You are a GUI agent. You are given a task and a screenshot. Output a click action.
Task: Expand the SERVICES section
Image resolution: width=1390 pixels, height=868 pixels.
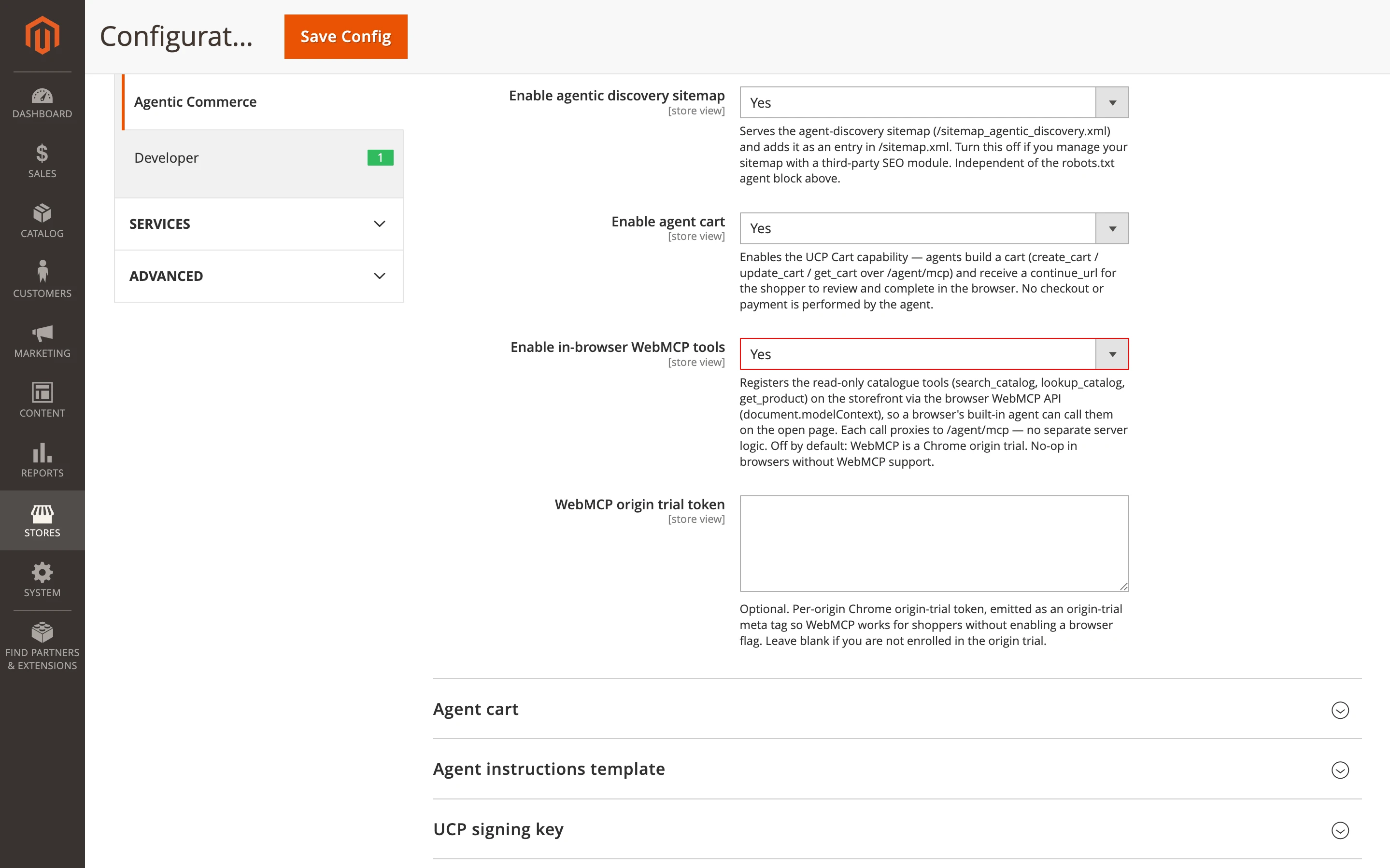(x=259, y=224)
